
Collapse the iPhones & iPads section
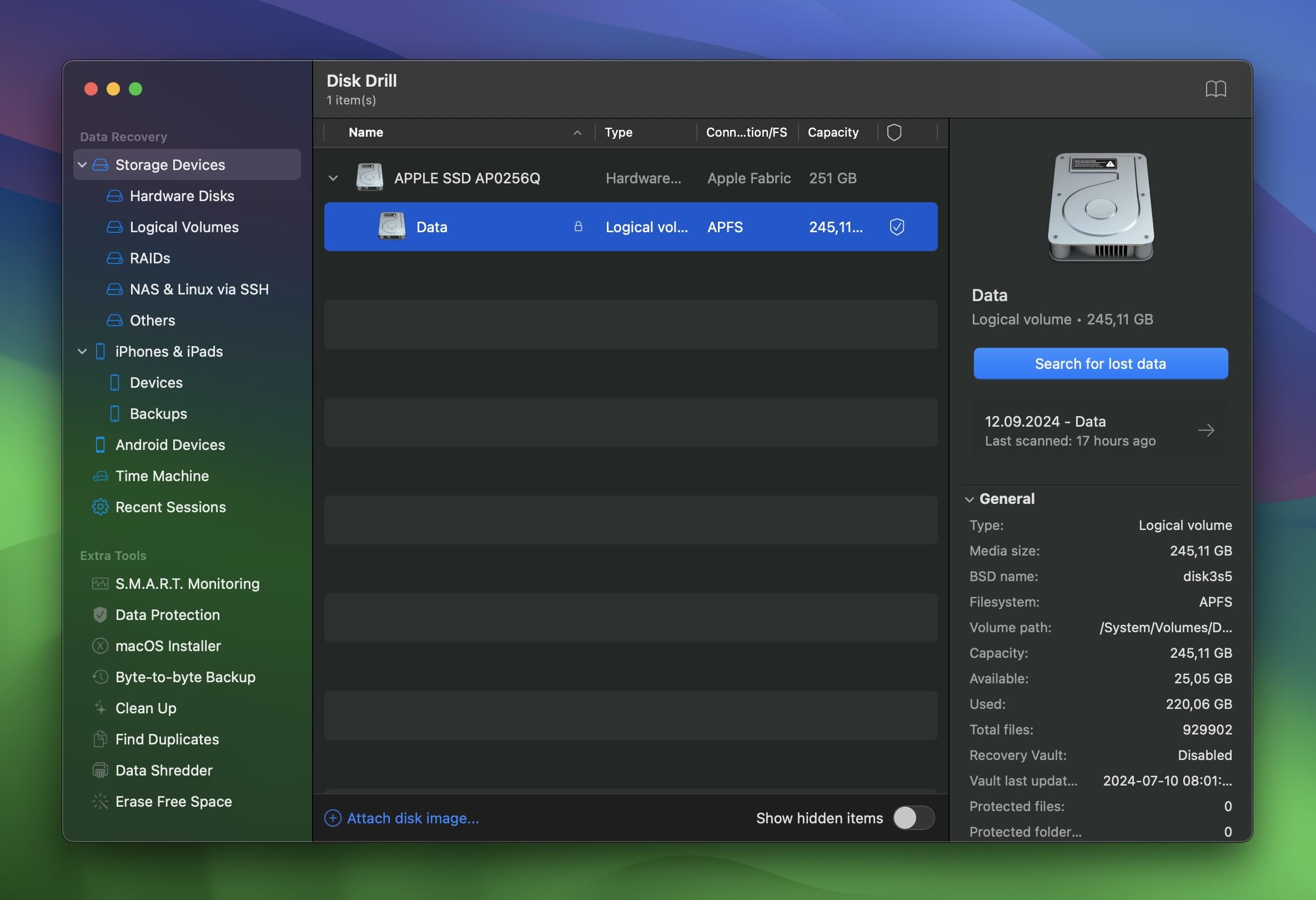[x=82, y=352]
